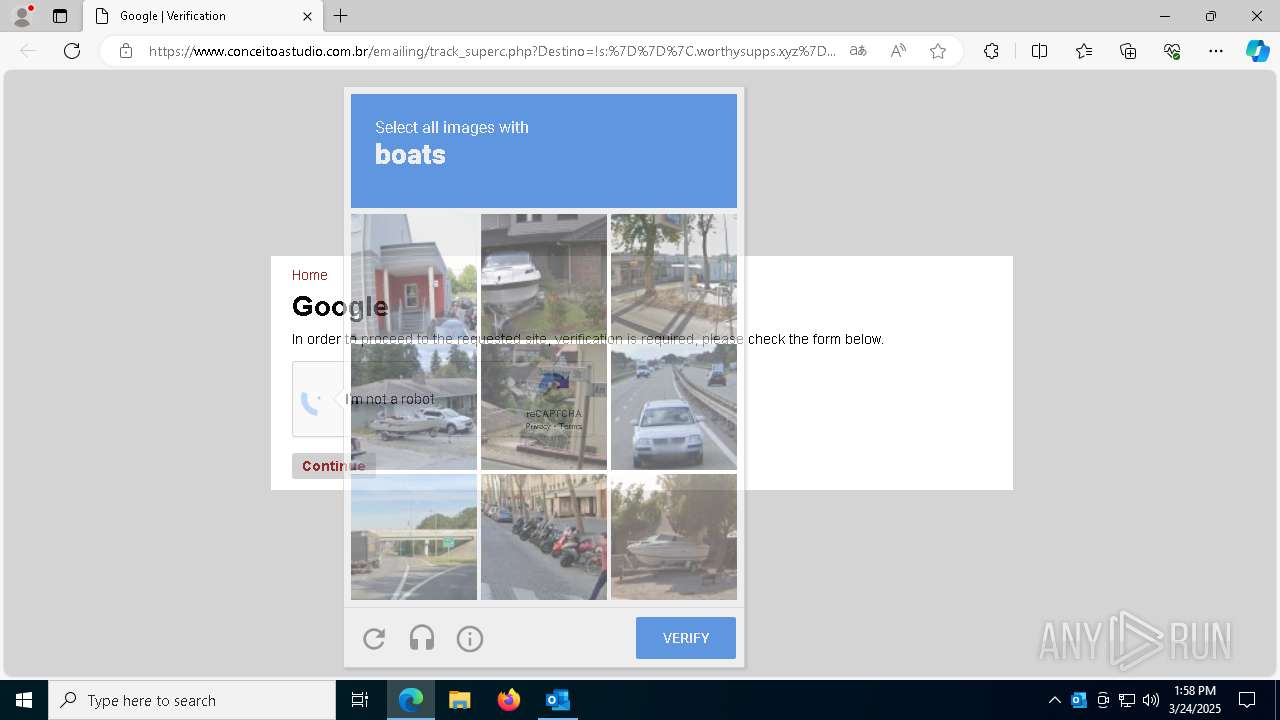Open a new browser tab

pos(341,16)
